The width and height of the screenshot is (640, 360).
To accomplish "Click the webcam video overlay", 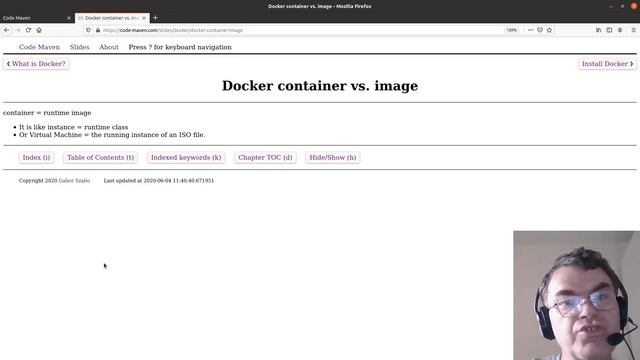I will (x=576, y=296).
